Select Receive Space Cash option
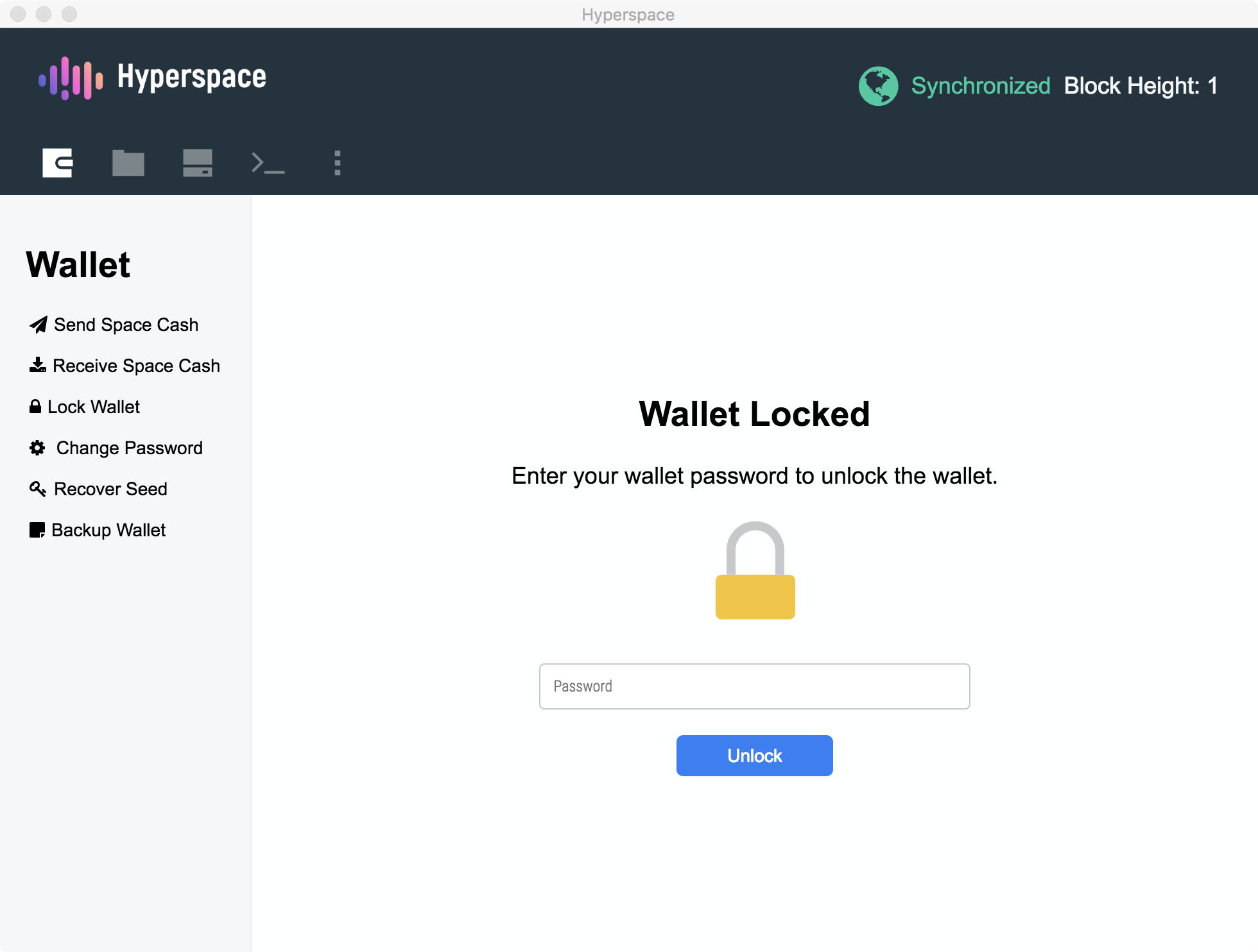This screenshot has width=1258, height=952. [136, 366]
